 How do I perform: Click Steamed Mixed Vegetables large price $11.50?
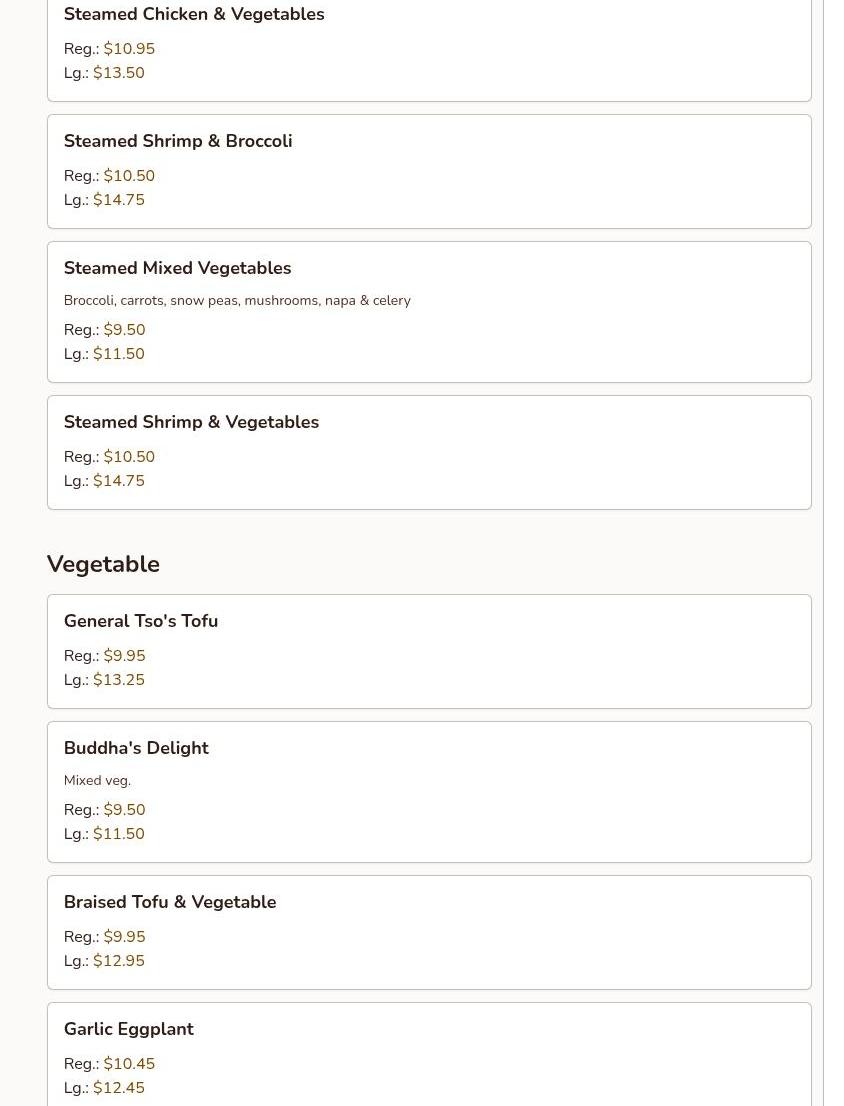(x=118, y=353)
